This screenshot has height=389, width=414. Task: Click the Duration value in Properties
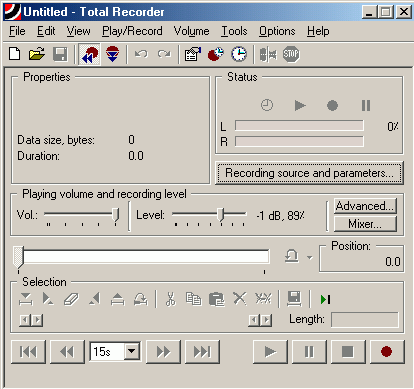[x=136, y=156]
